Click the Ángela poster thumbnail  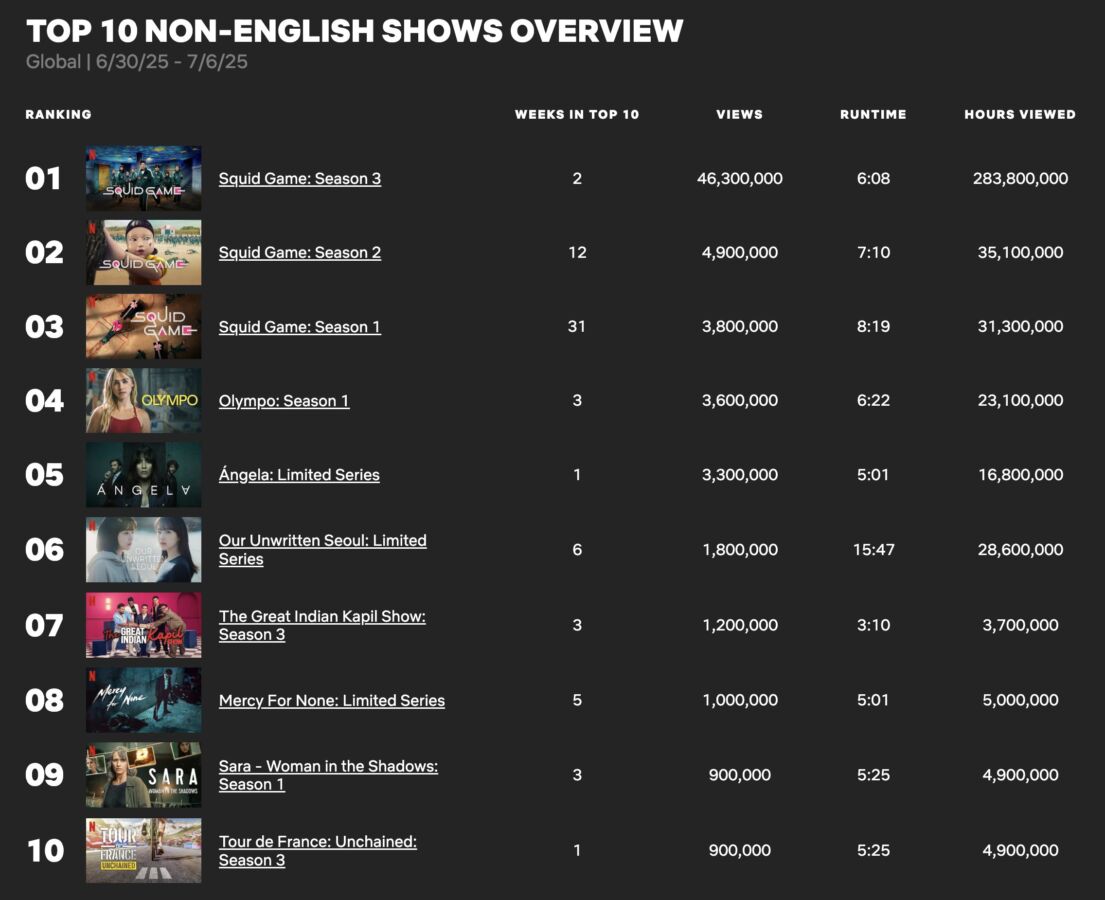click(x=144, y=474)
